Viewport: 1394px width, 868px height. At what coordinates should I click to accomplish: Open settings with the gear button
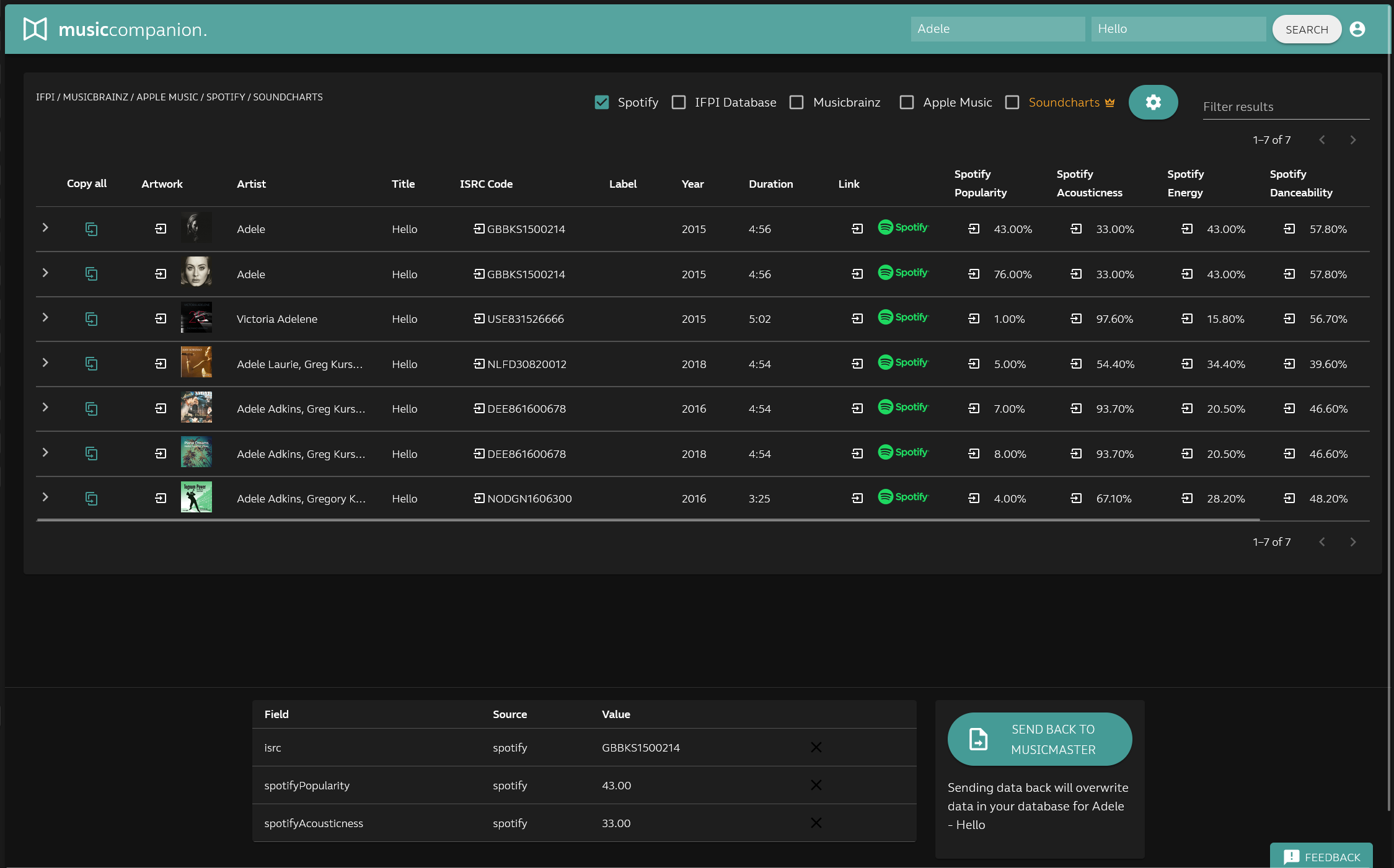pos(1153,102)
